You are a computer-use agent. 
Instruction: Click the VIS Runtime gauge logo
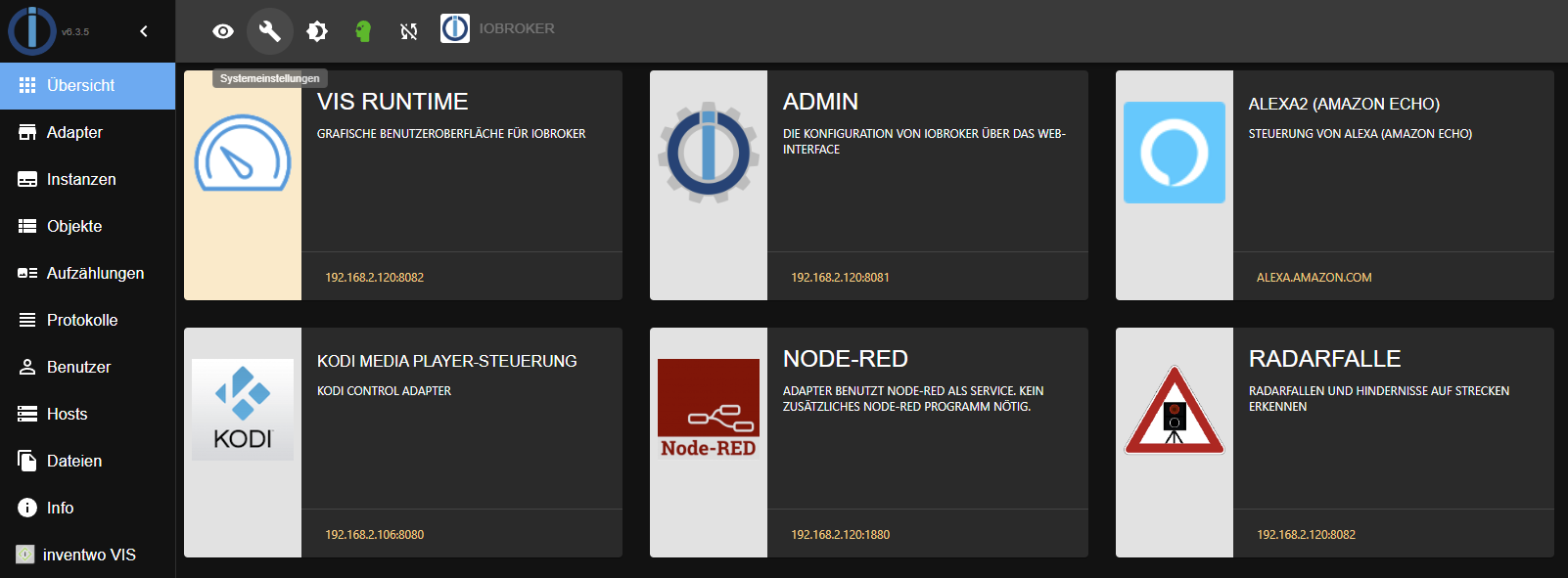click(x=243, y=154)
